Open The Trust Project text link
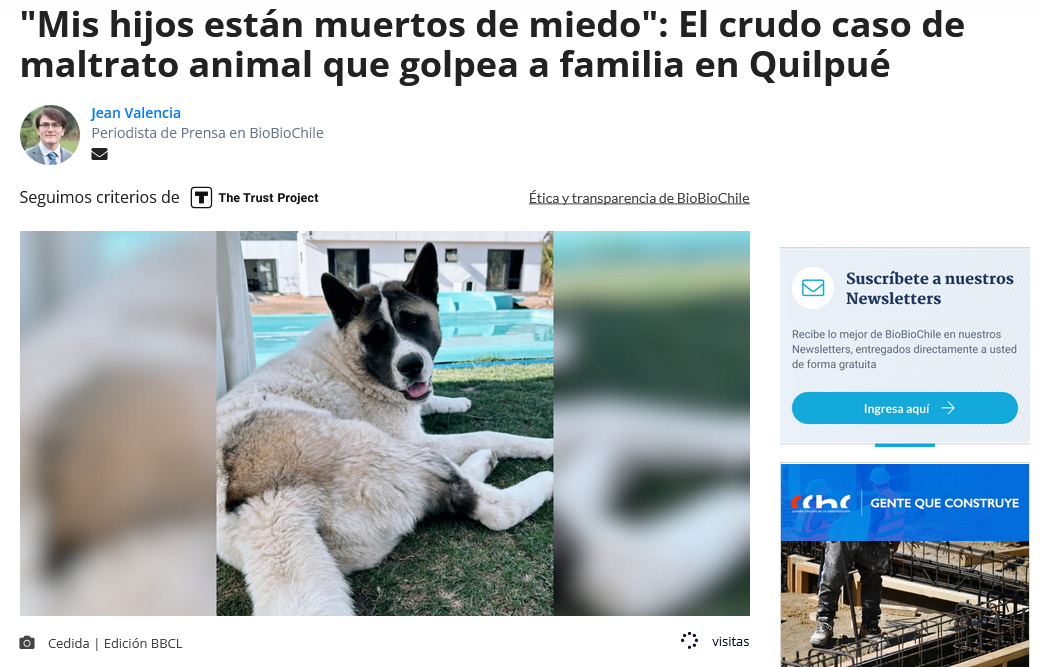The height and width of the screenshot is (667, 1040). pos(268,198)
